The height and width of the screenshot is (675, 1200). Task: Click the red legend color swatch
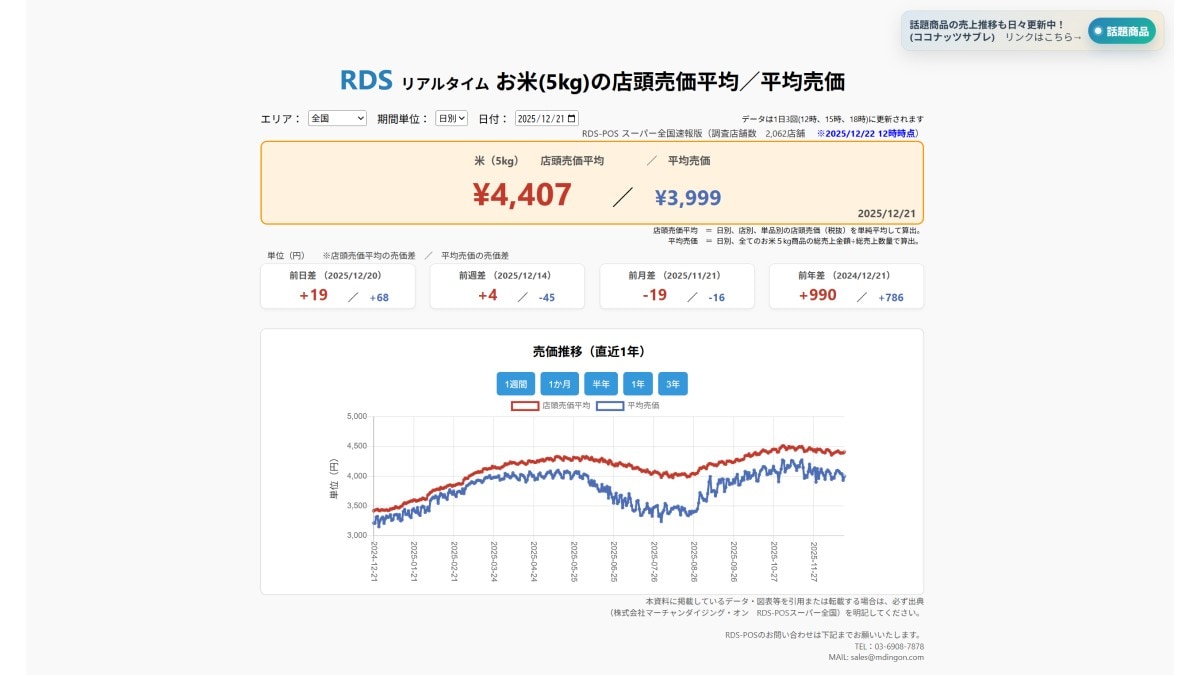tap(525, 406)
